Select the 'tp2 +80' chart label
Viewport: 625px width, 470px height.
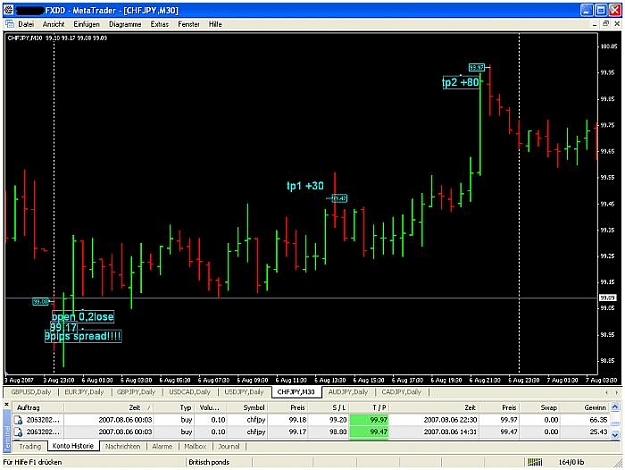pyautogui.click(x=461, y=82)
